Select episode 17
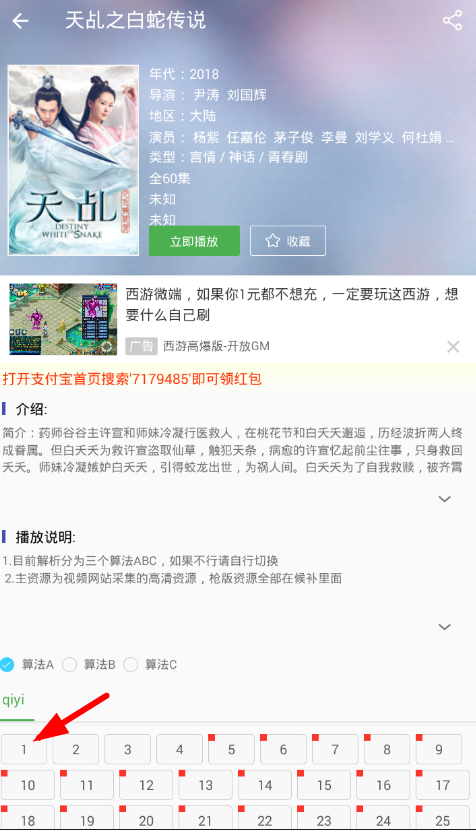The image size is (476, 830). [443, 784]
